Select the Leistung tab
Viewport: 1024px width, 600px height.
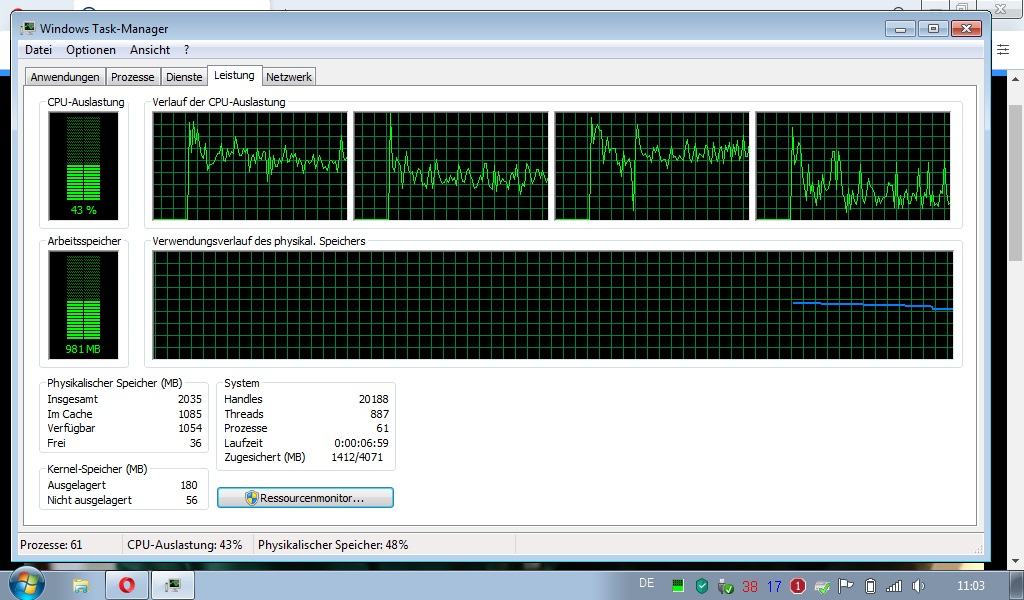pyautogui.click(x=234, y=75)
